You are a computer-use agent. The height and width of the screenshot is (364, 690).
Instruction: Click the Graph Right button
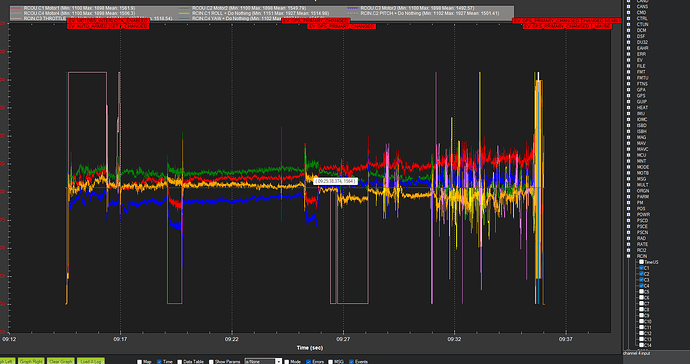pos(31,361)
